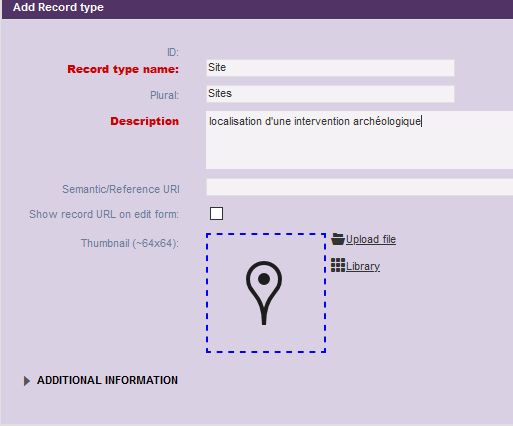Viewport: 513px width, 426px height.
Task: Click the red Description label
Action: coord(145,121)
